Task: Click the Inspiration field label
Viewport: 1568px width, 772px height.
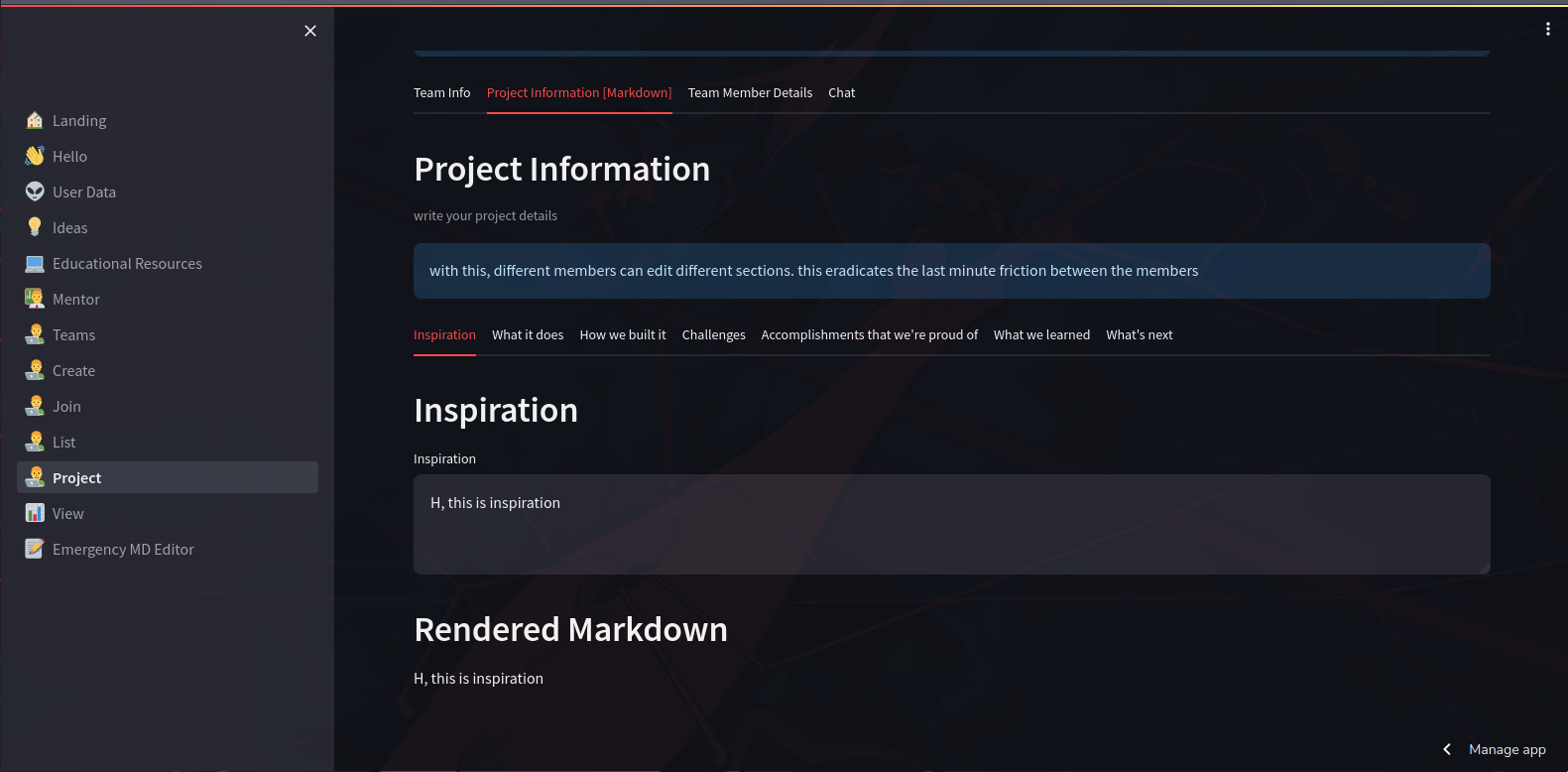Action: pos(444,458)
